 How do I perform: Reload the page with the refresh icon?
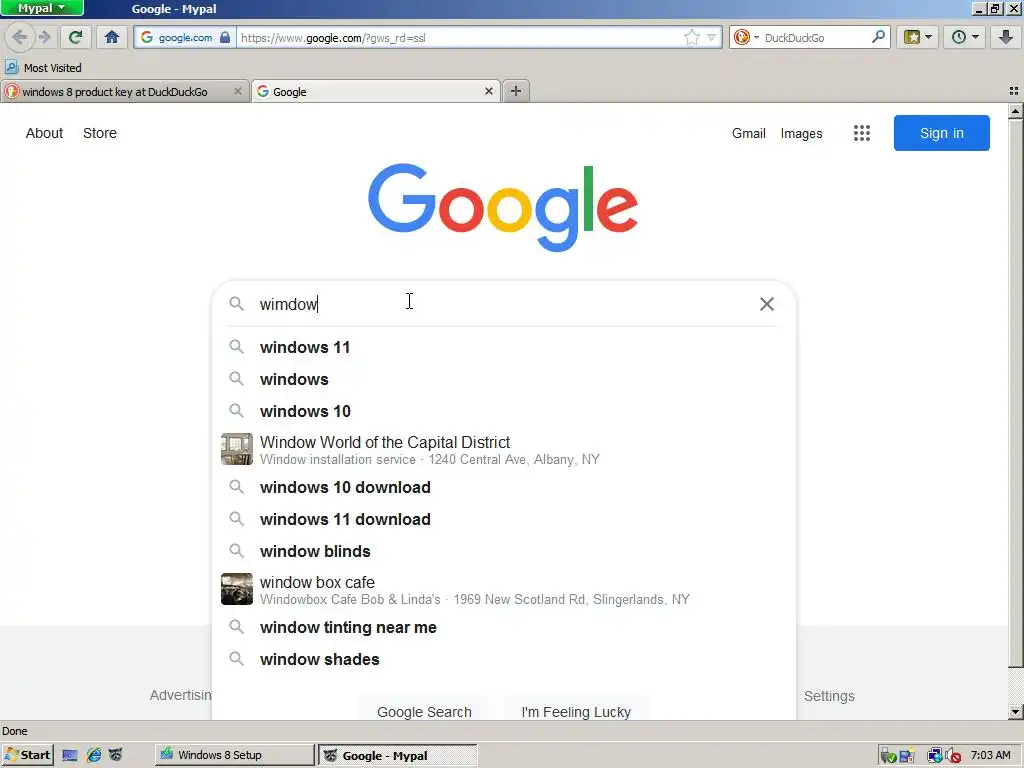point(76,37)
